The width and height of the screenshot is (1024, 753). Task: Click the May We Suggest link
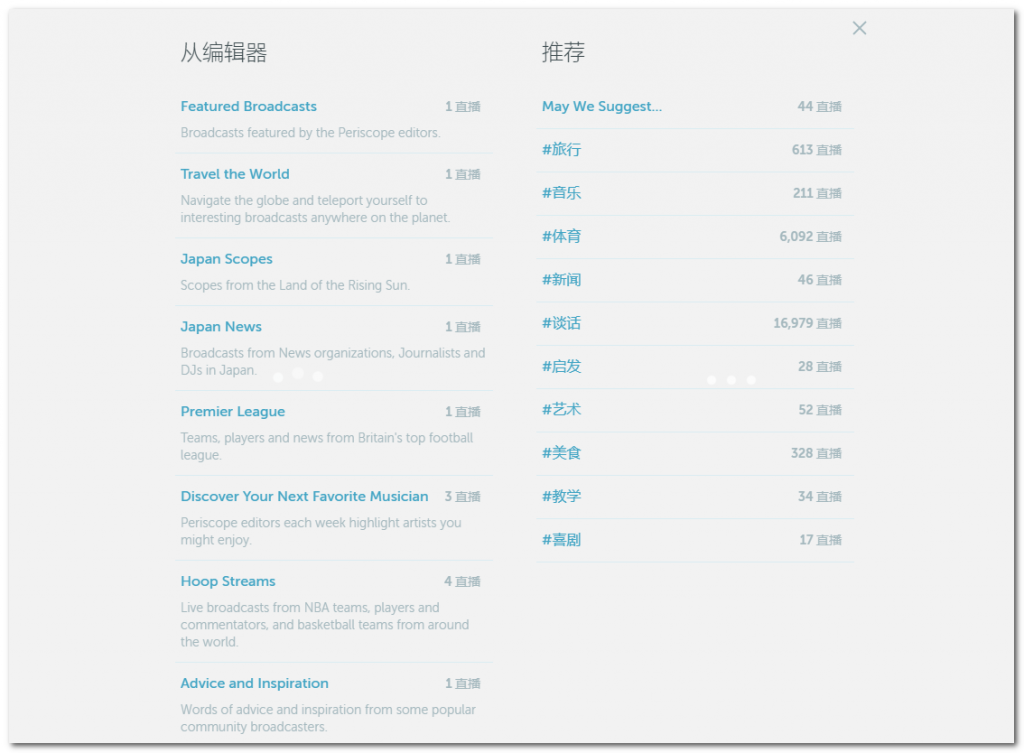(601, 106)
